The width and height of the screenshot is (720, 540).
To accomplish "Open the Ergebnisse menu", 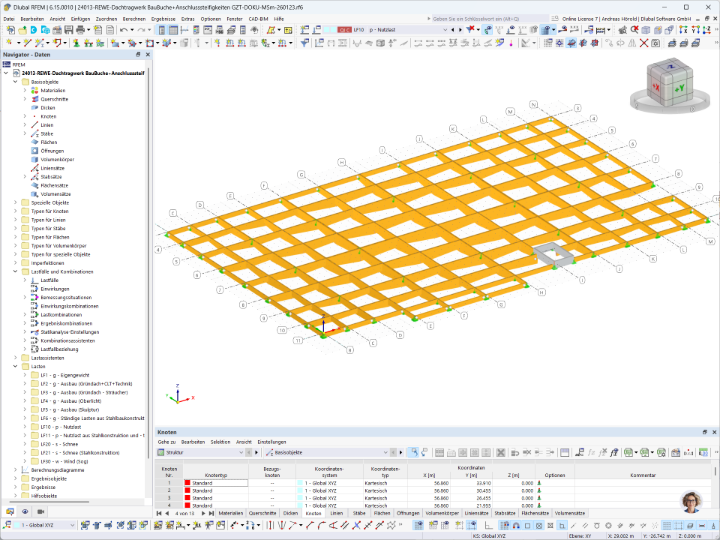I will 163,19.
